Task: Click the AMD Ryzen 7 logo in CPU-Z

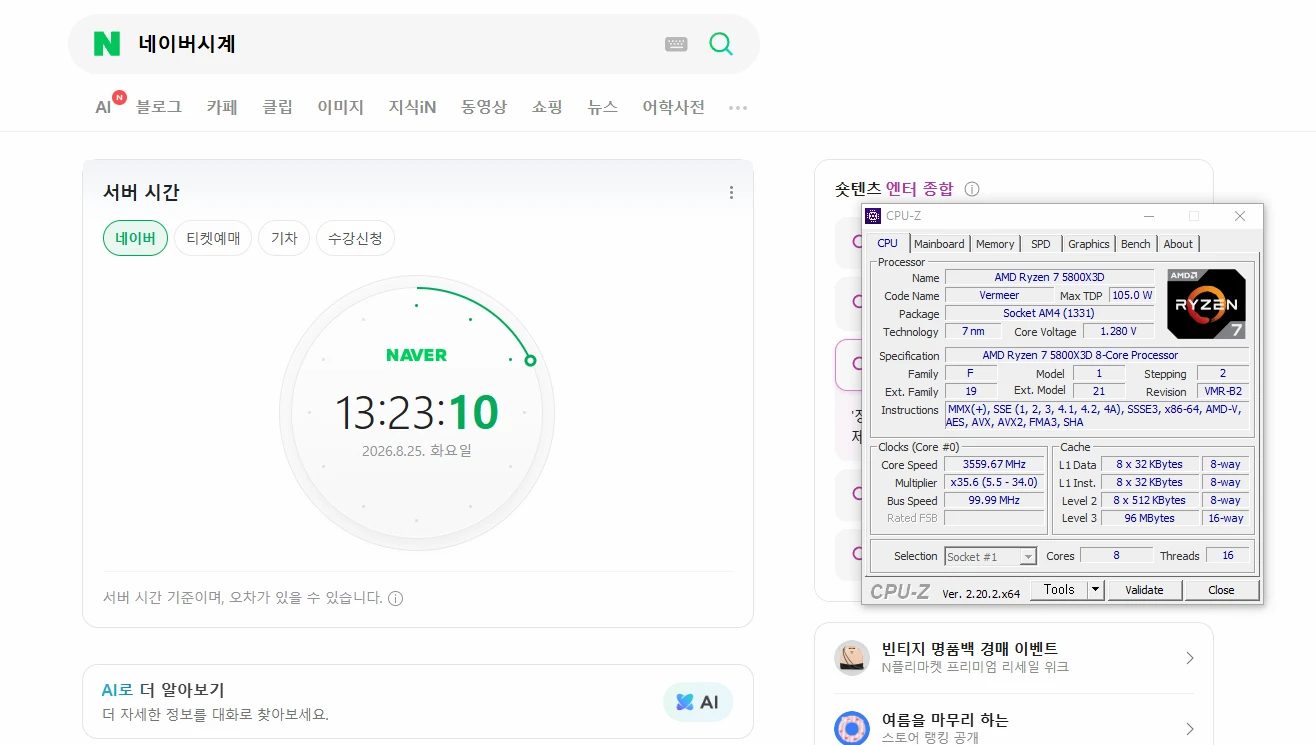Action: coord(1207,303)
